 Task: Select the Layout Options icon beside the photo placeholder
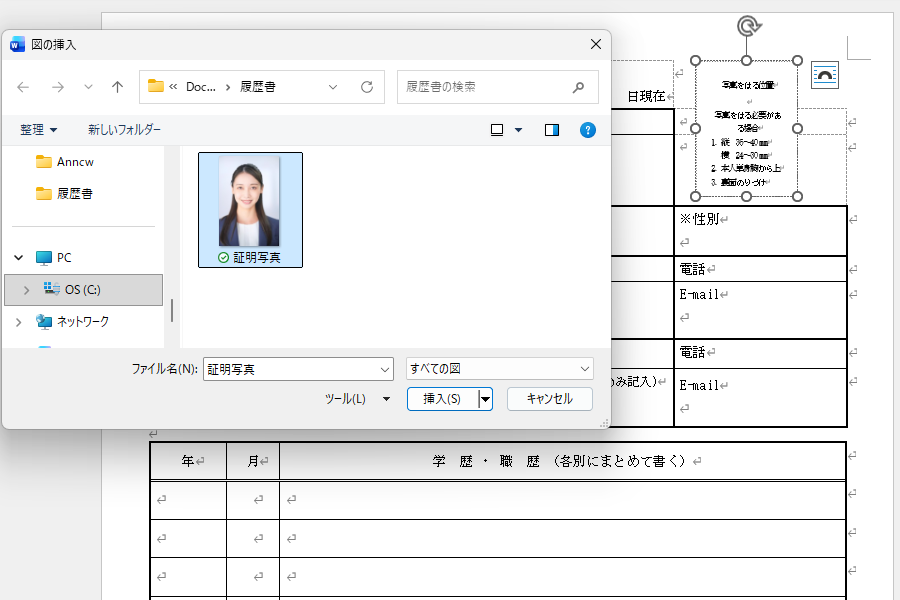coord(824,74)
